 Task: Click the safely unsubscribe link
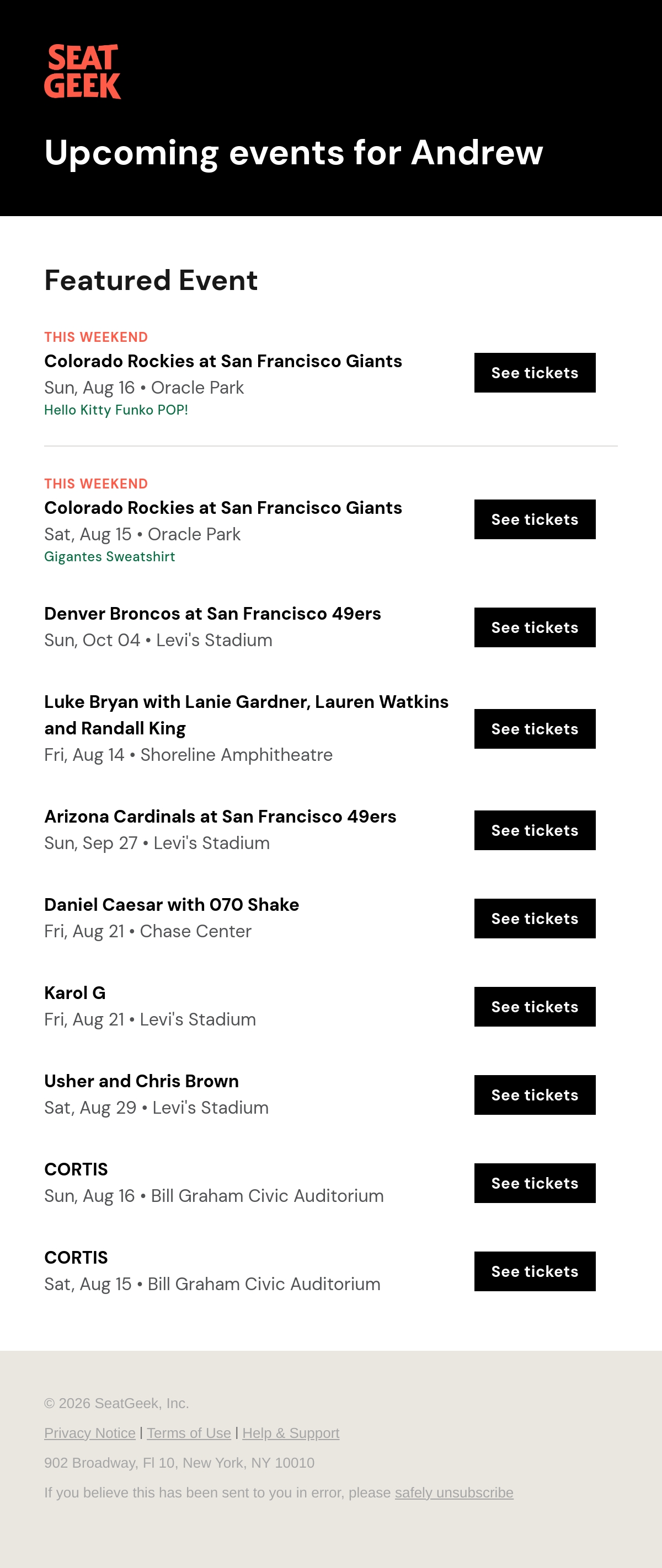coord(453,1492)
